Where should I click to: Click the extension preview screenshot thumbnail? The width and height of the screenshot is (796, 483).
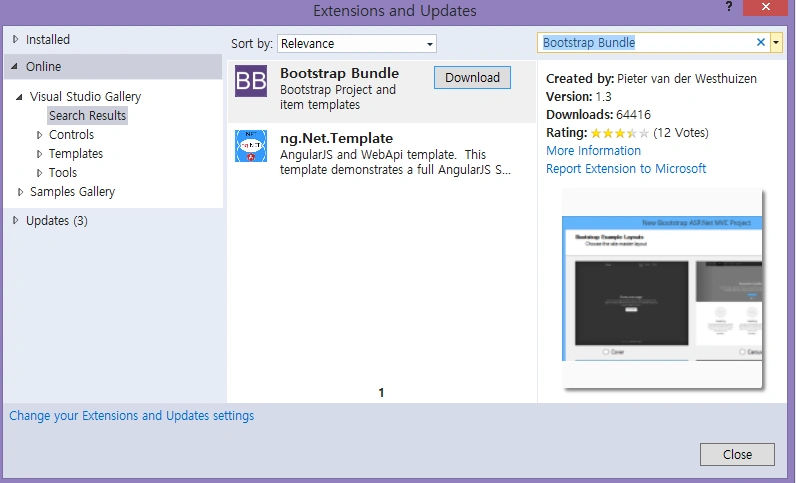click(x=662, y=288)
